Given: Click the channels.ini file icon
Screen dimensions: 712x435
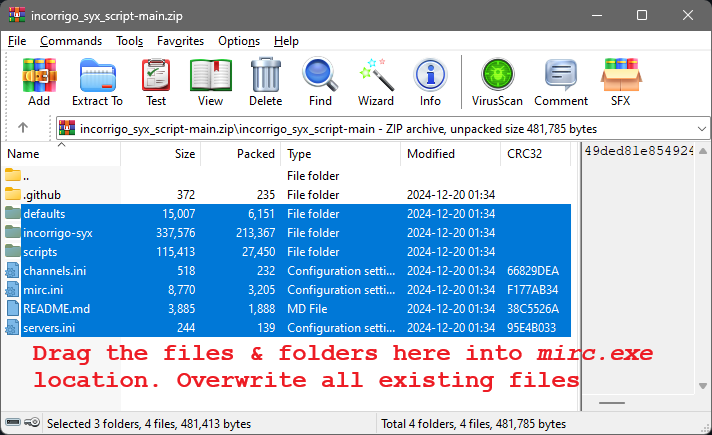Looking at the screenshot, I should [13, 270].
